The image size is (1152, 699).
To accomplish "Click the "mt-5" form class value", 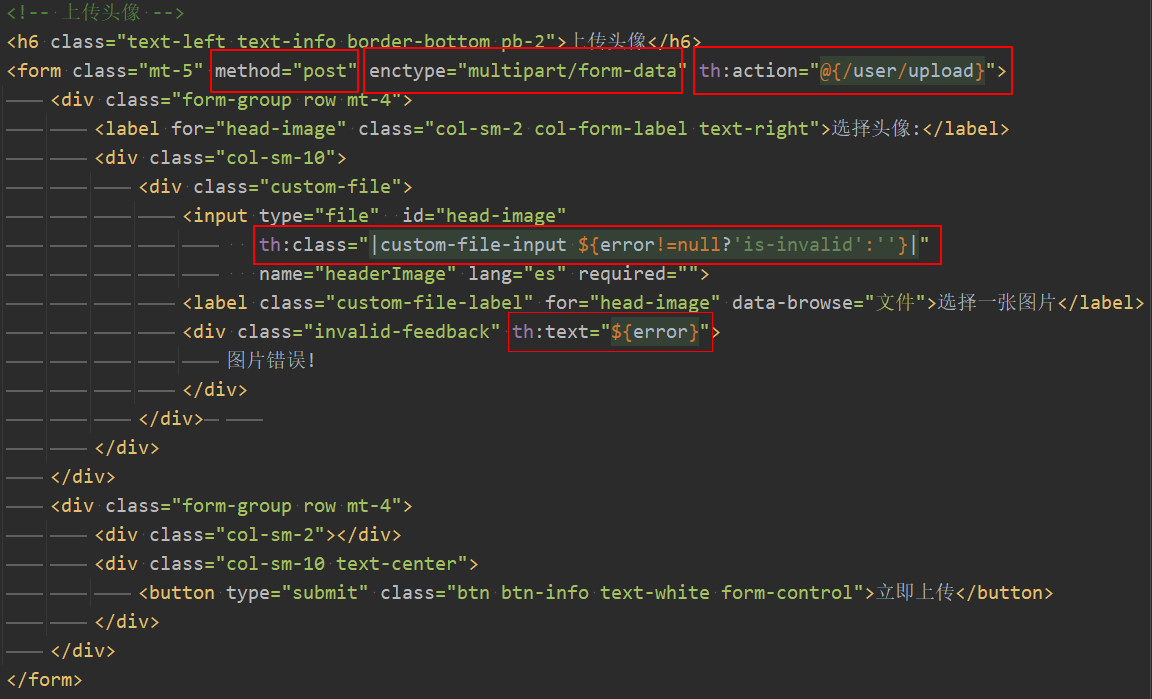I will [x=171, y=71].
